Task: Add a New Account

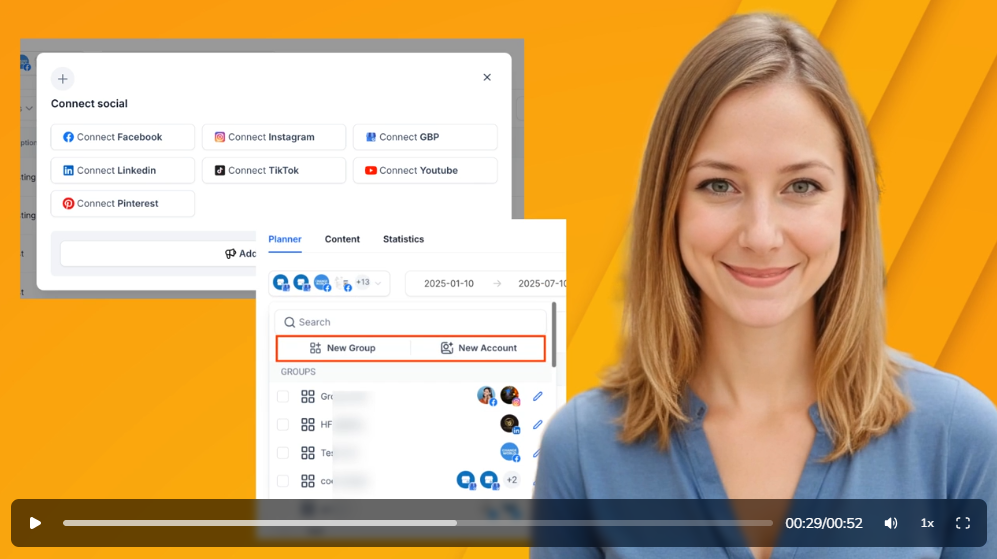Action: coord(478,348)
